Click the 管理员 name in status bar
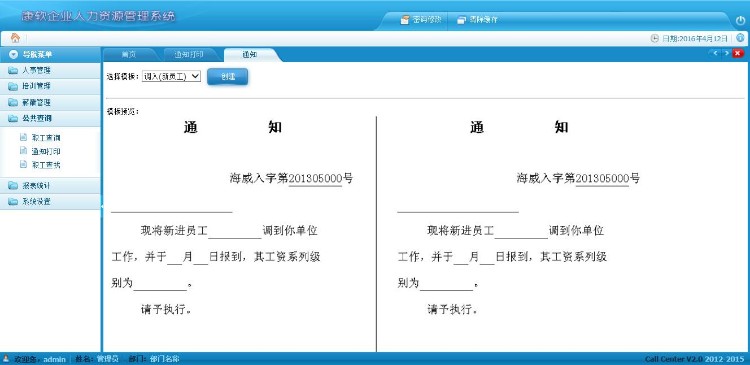Image resolution: width=750 pixels, height=365 pixels. click(107, 359)
